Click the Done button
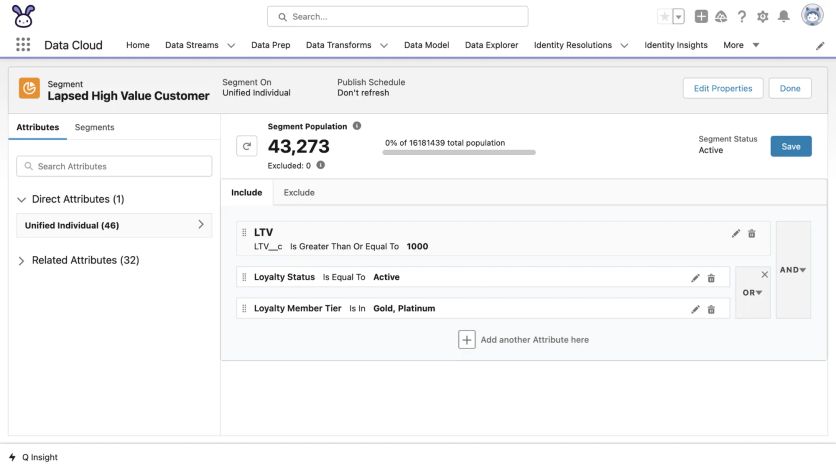Screen dimensions: 836x470 click(790, 88)
